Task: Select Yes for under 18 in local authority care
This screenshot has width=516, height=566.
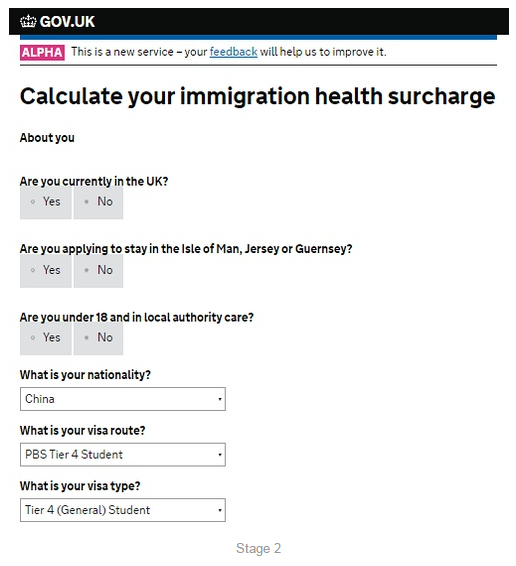Action: tap(45, 338)
